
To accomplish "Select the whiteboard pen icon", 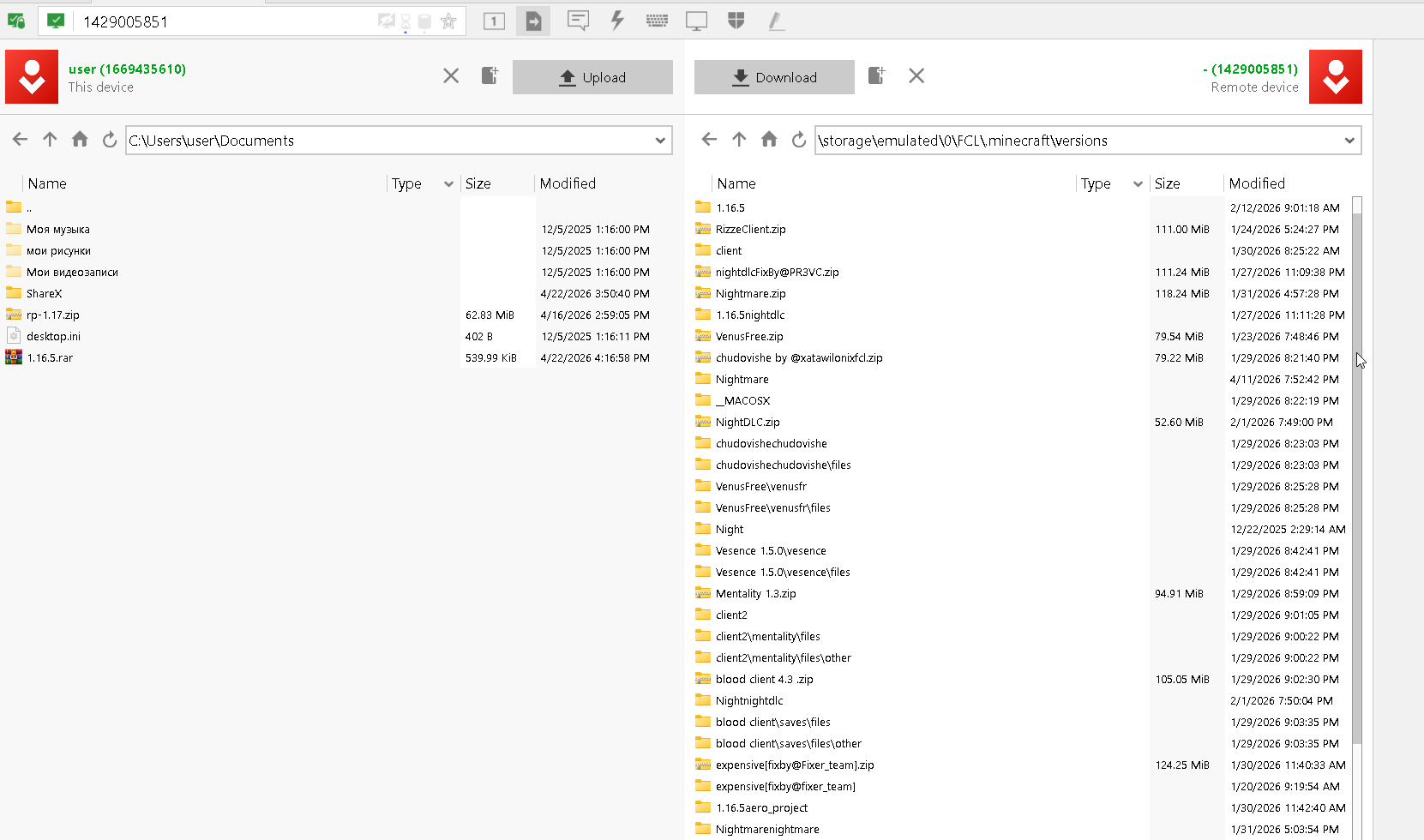I will pos(777,21).
